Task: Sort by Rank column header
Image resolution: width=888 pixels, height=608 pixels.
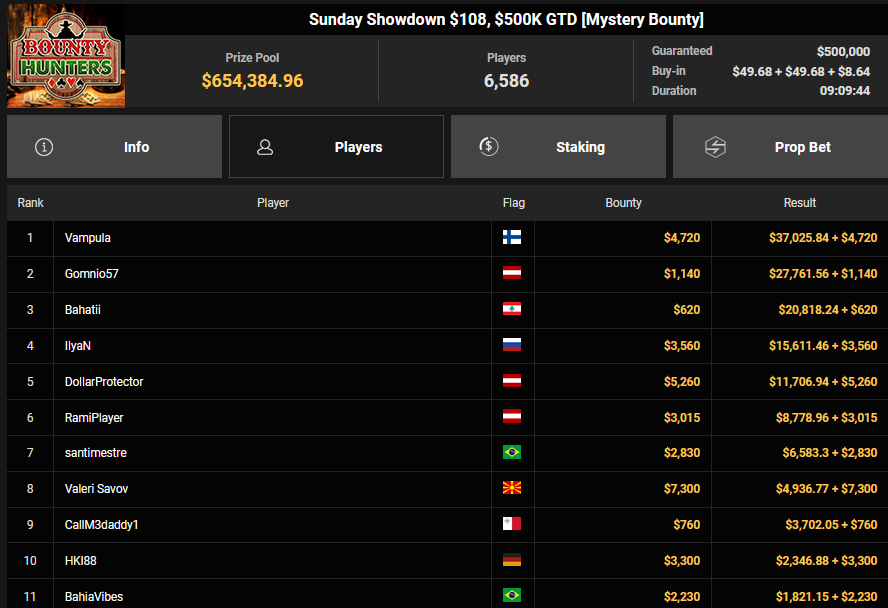Action: tap(30, 203)
